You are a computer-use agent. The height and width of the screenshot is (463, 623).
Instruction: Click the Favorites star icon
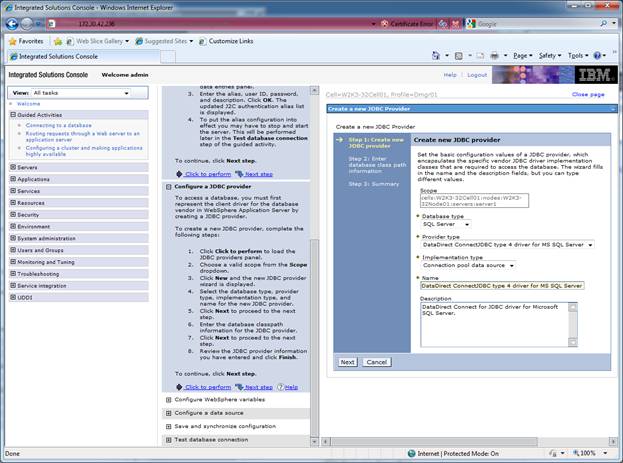(x=12, y=41)
